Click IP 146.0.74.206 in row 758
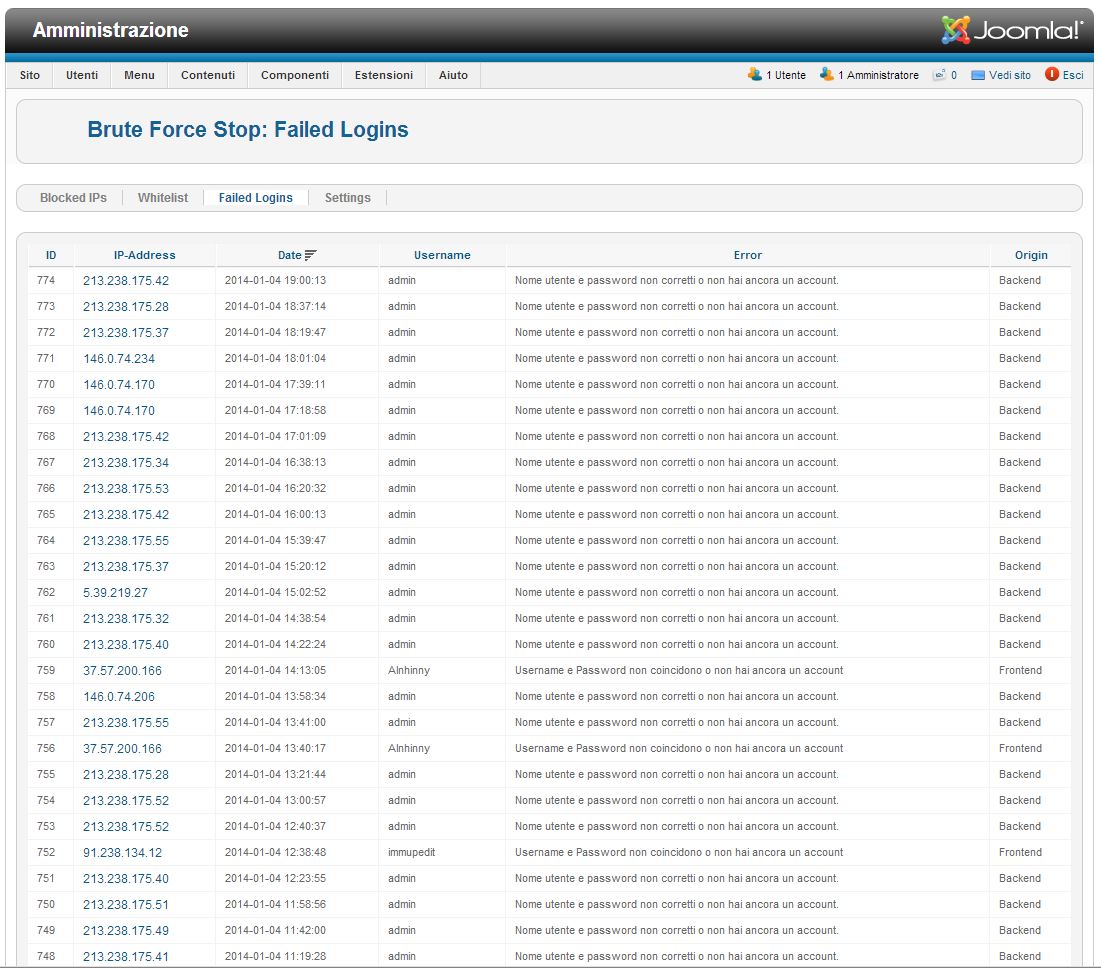 (119, 696)
